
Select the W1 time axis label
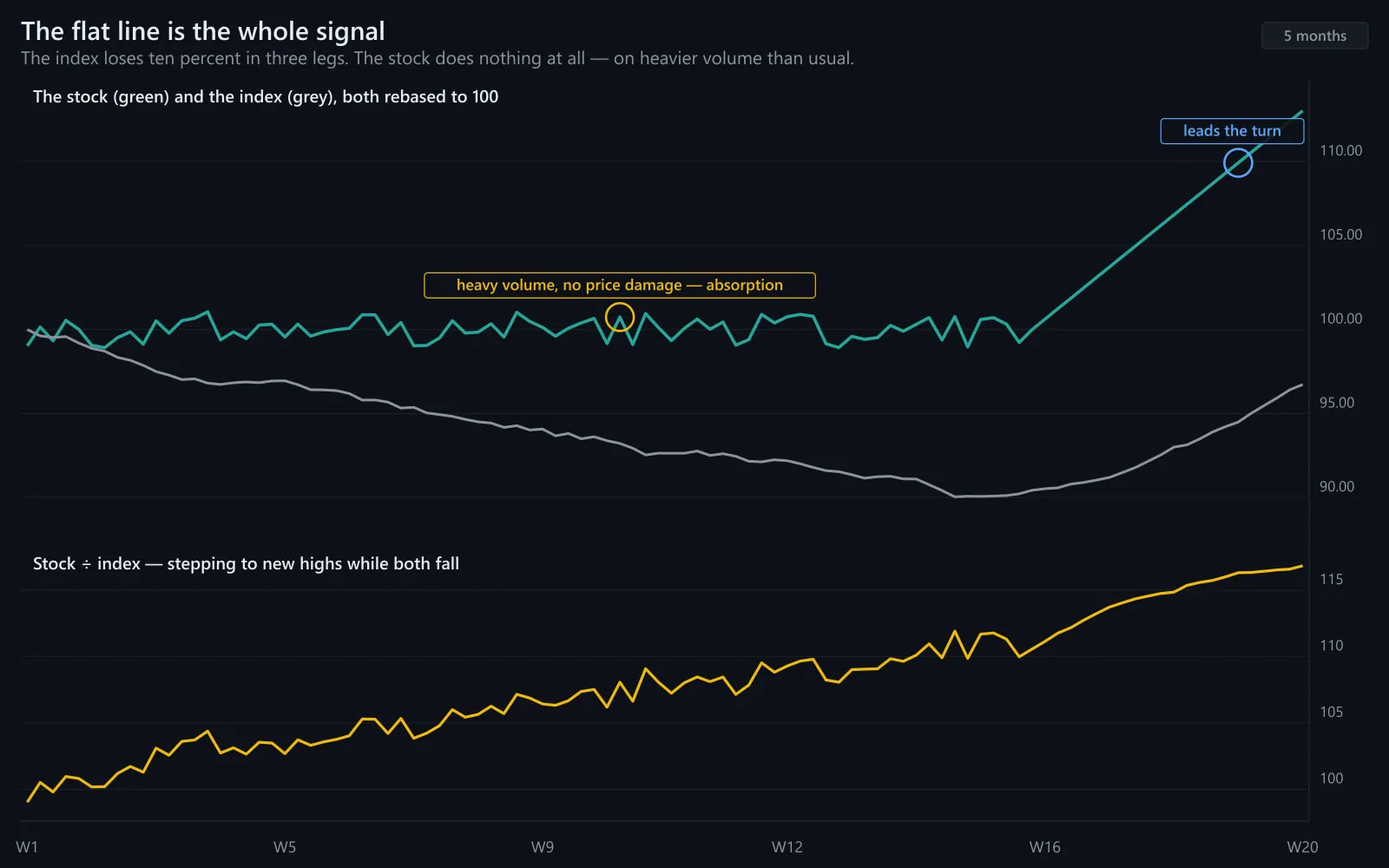point(27,847)
